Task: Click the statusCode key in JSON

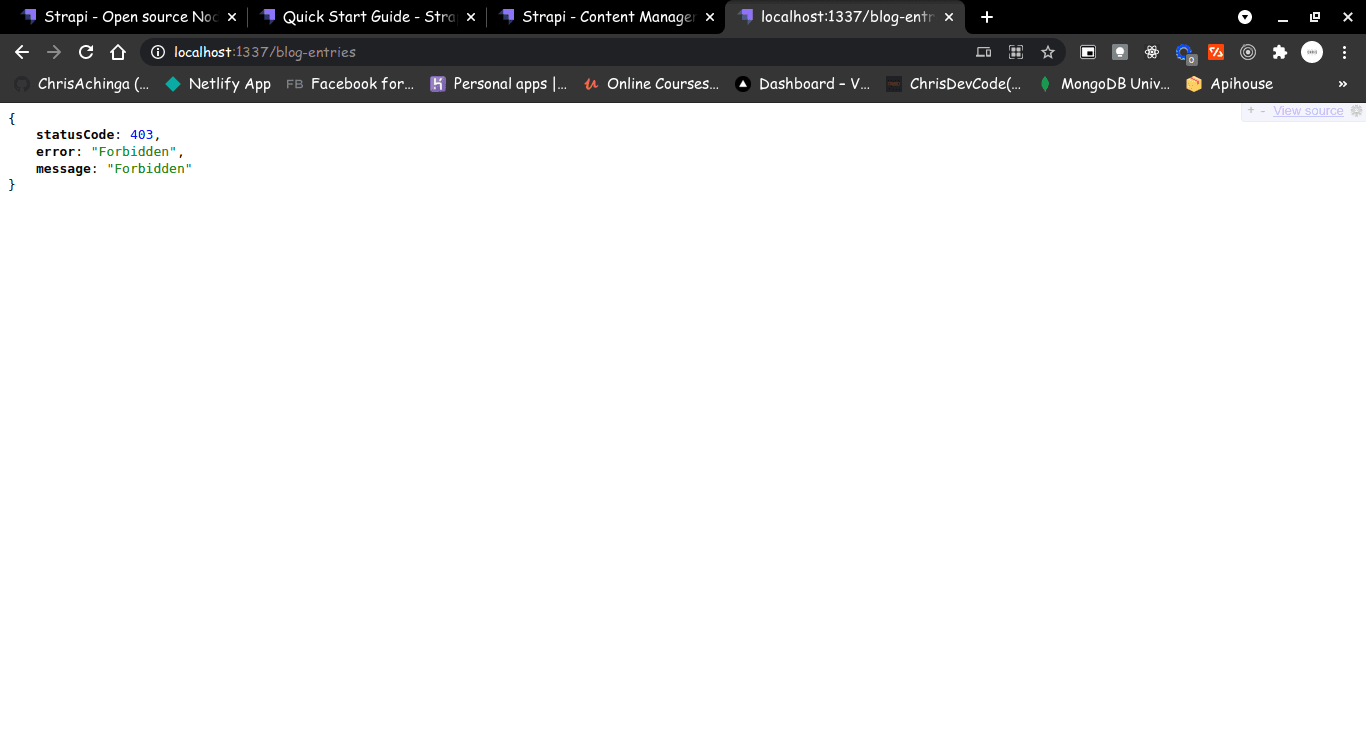Action: [x=75, y=135]
